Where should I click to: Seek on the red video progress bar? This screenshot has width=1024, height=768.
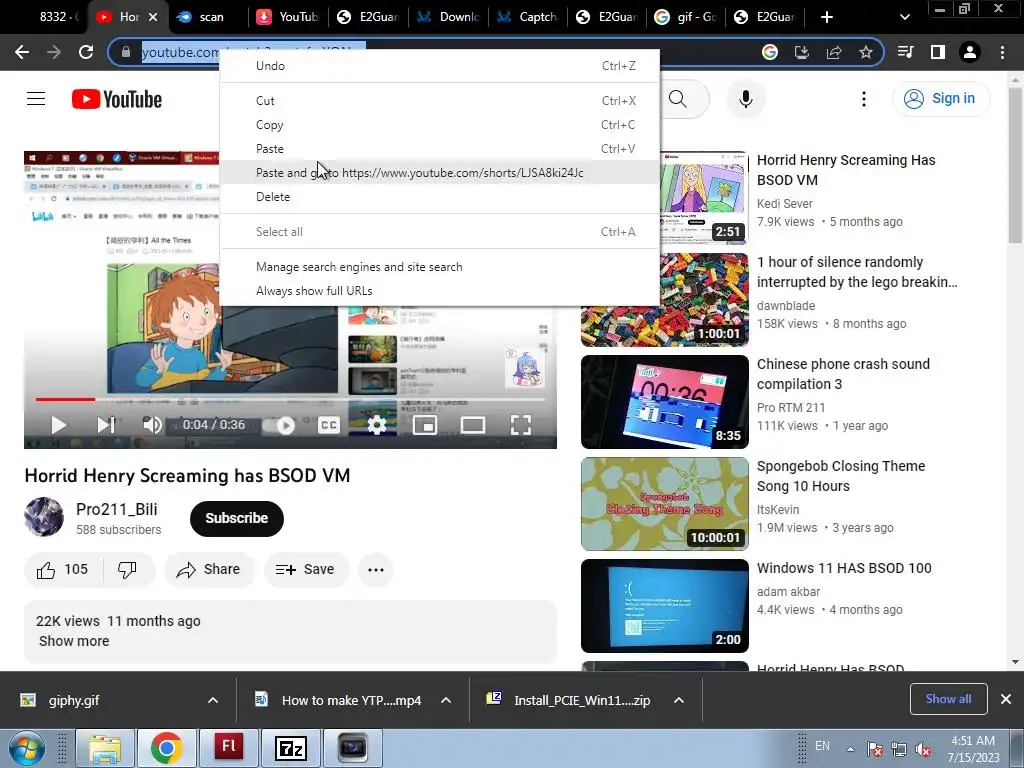point(65,399)
